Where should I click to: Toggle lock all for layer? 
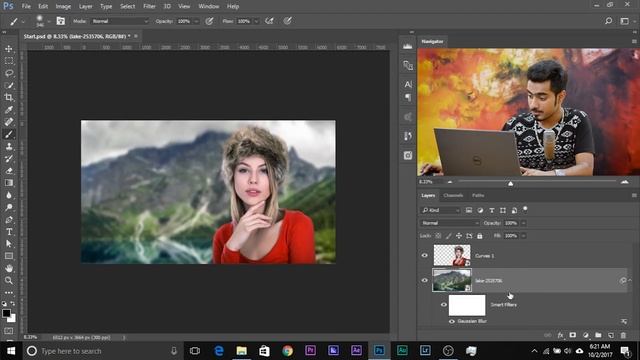click(480, 236)
